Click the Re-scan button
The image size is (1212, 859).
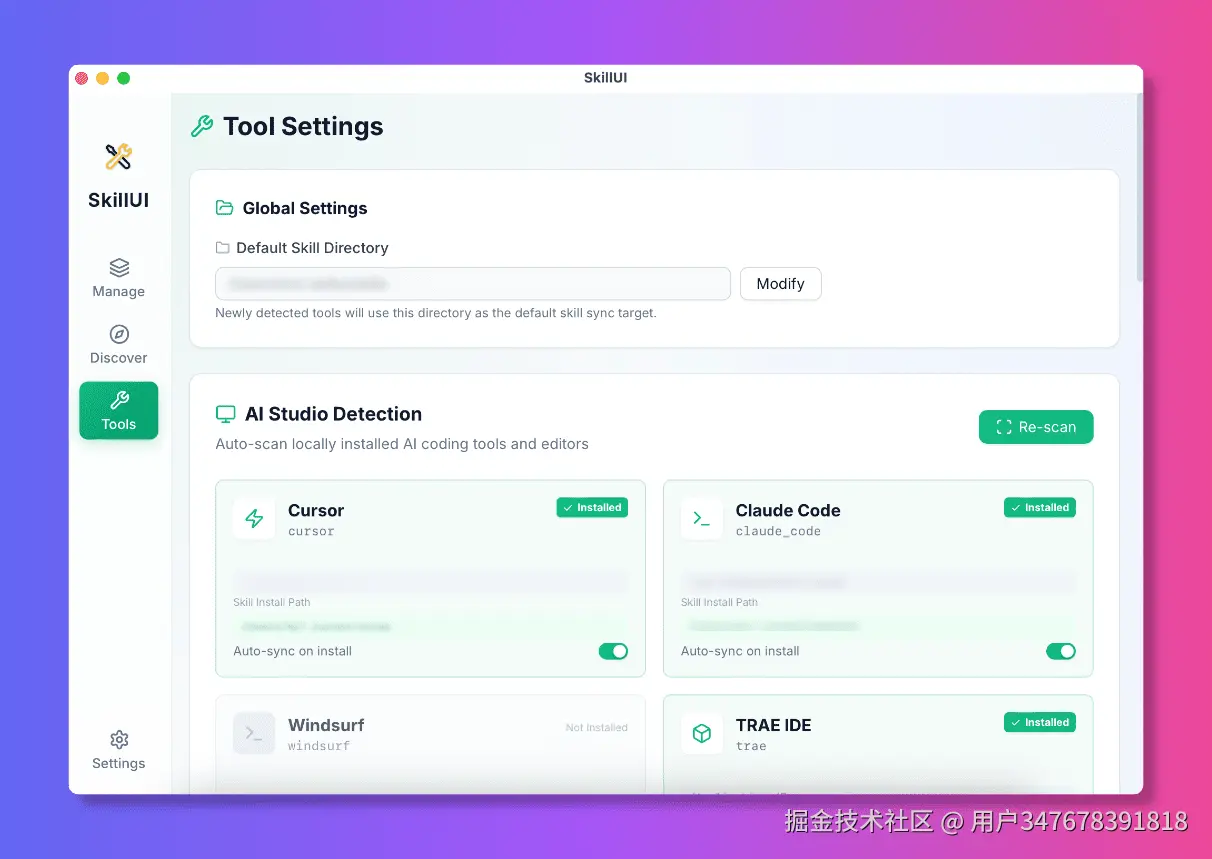(x=1036, y=427)
